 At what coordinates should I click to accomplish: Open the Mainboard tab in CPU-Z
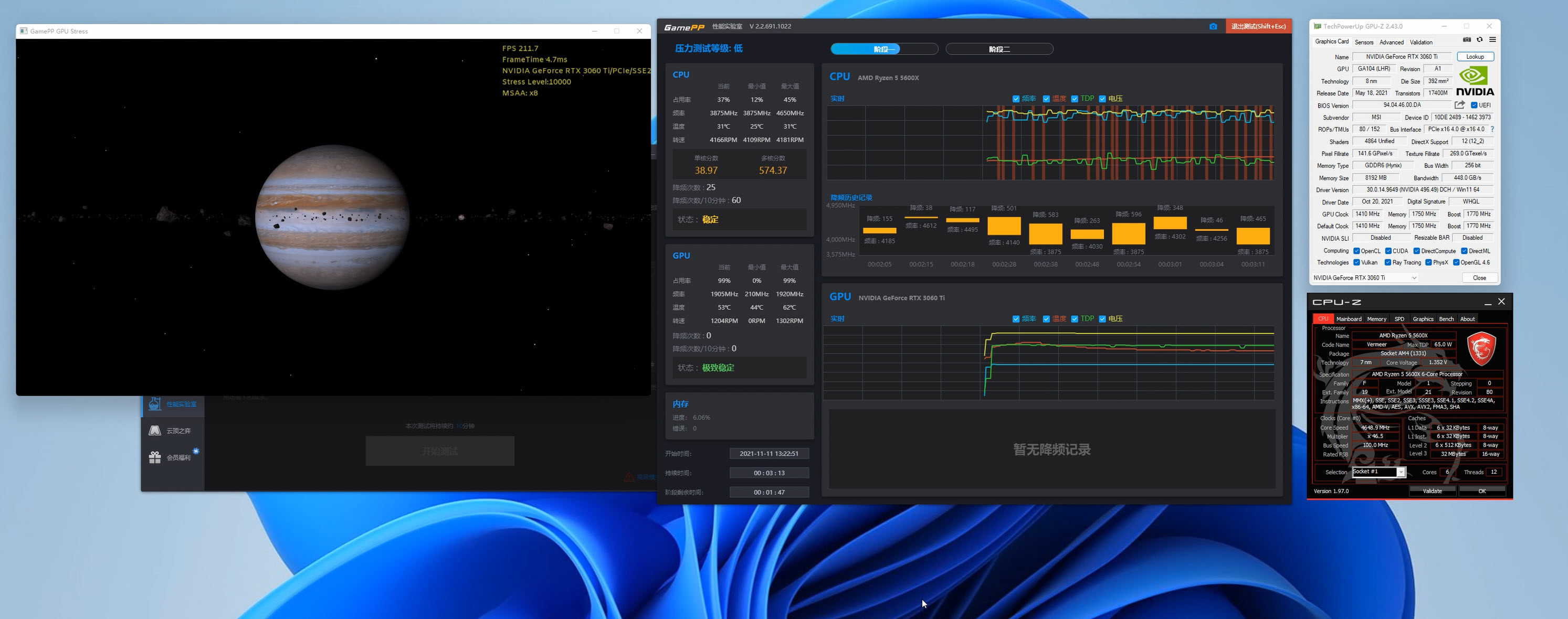tap(1349, 318)
